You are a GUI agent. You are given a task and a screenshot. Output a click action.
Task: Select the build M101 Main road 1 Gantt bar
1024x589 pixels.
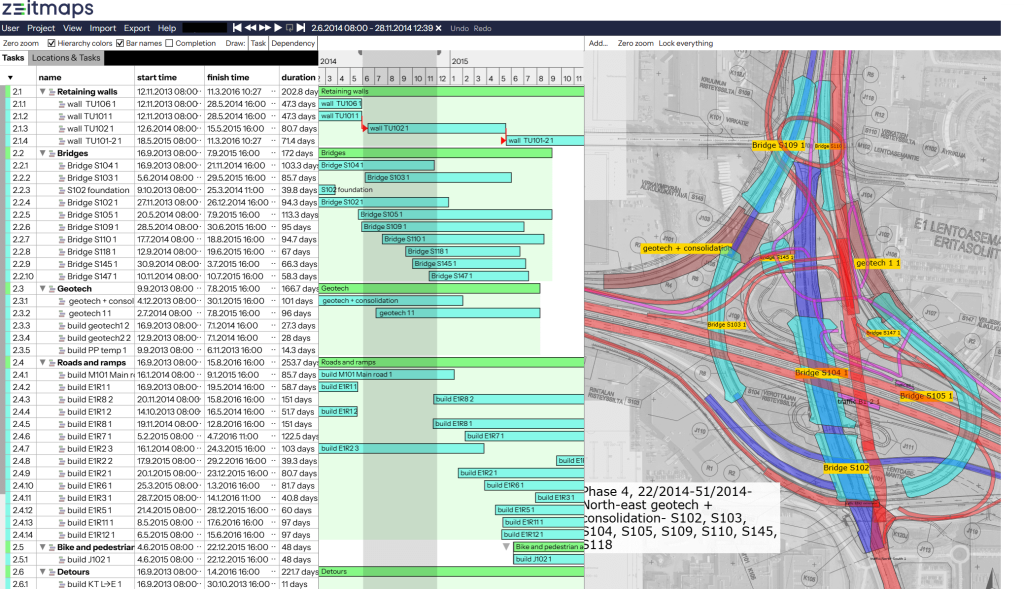coord(387,375)
